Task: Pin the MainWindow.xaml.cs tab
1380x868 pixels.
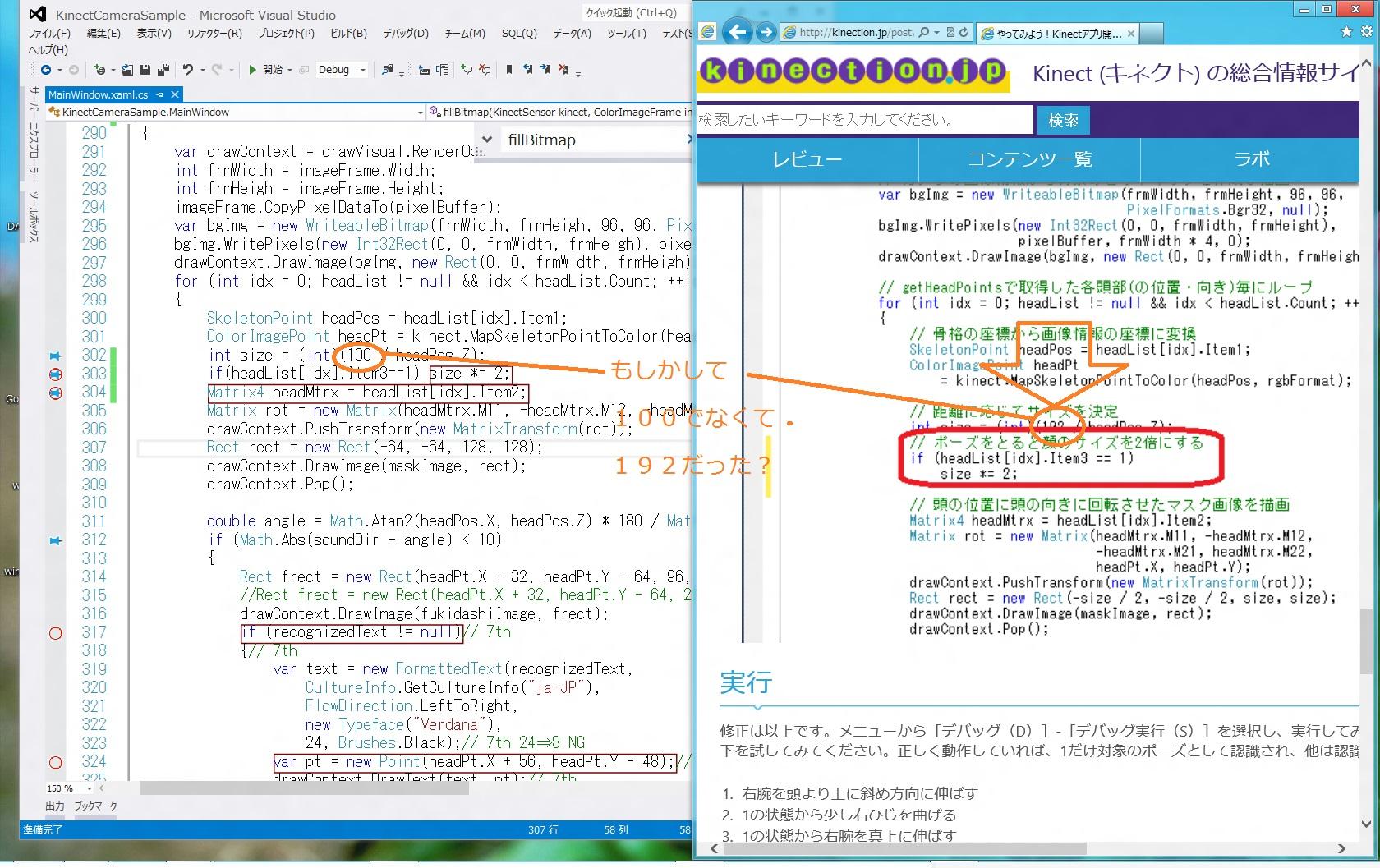Action: tap(160, 94)
